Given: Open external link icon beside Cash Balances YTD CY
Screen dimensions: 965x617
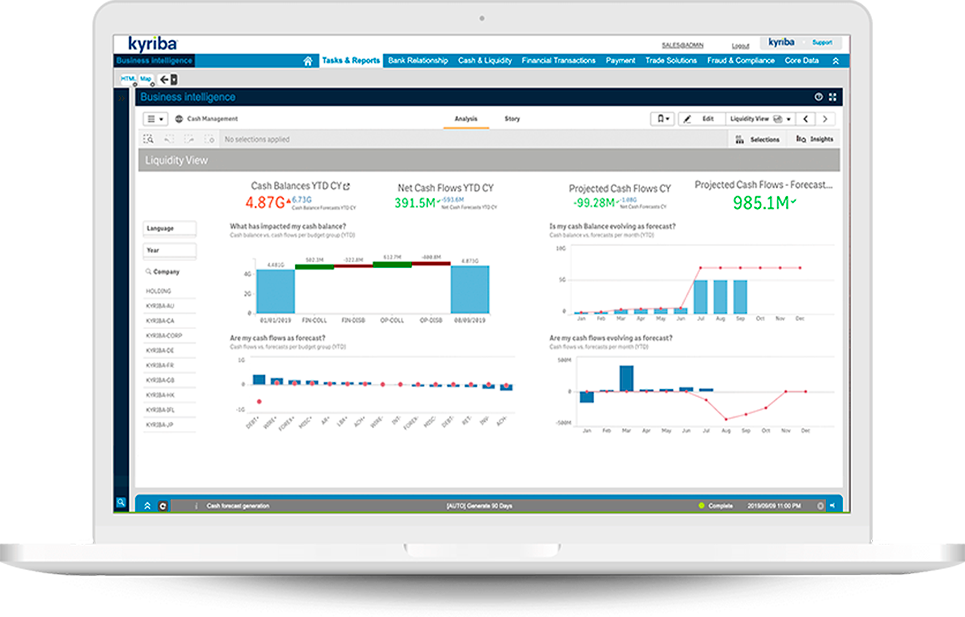Looking at the screenshot, I should click(x=347, y=186).
